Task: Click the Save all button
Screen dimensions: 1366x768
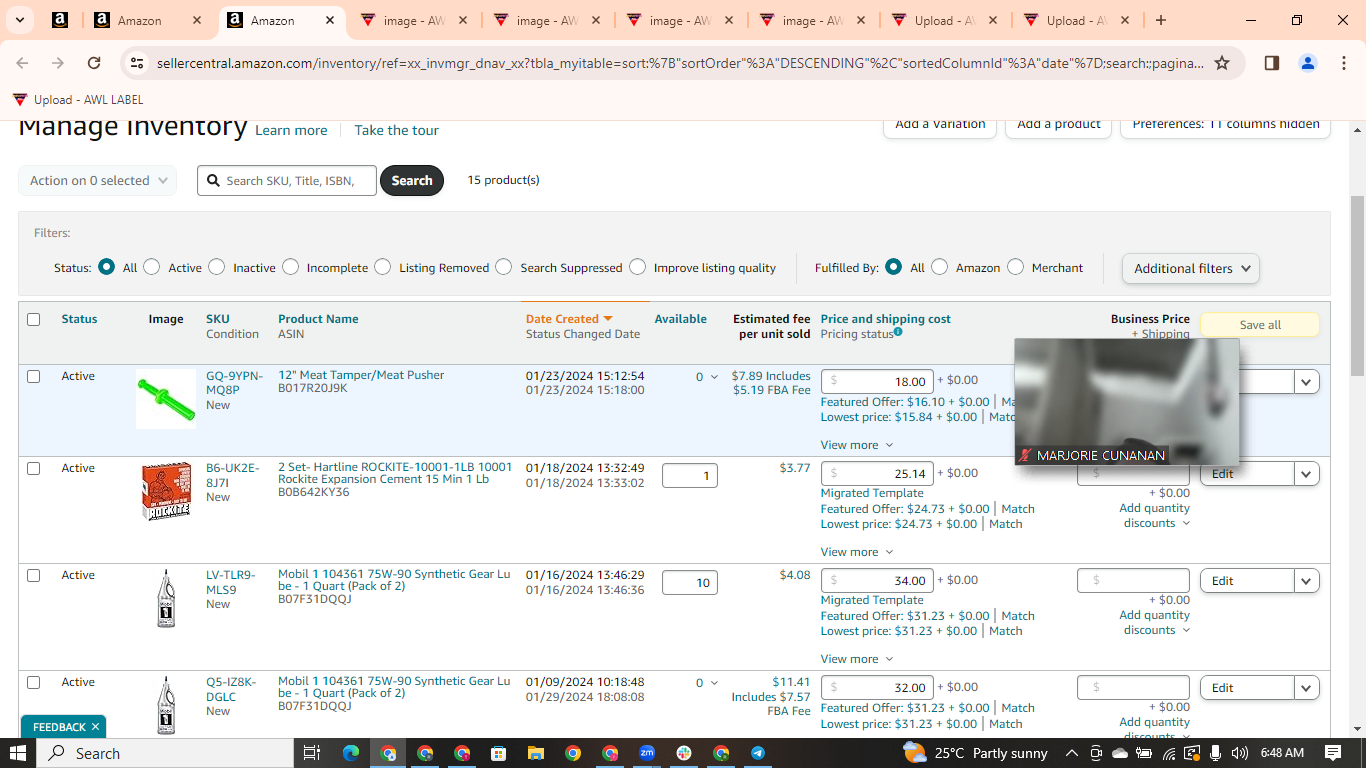Action: click(1260, 325)
